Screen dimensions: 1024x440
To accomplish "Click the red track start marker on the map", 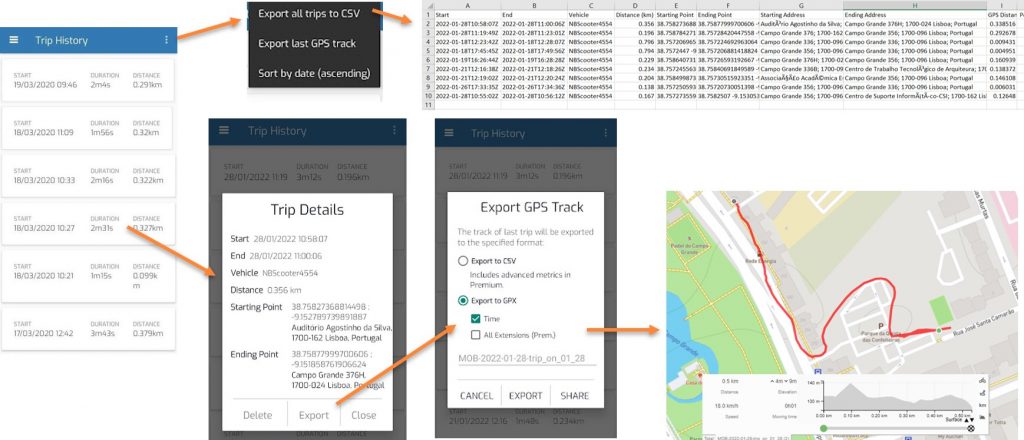I will (x=735, y=201).
